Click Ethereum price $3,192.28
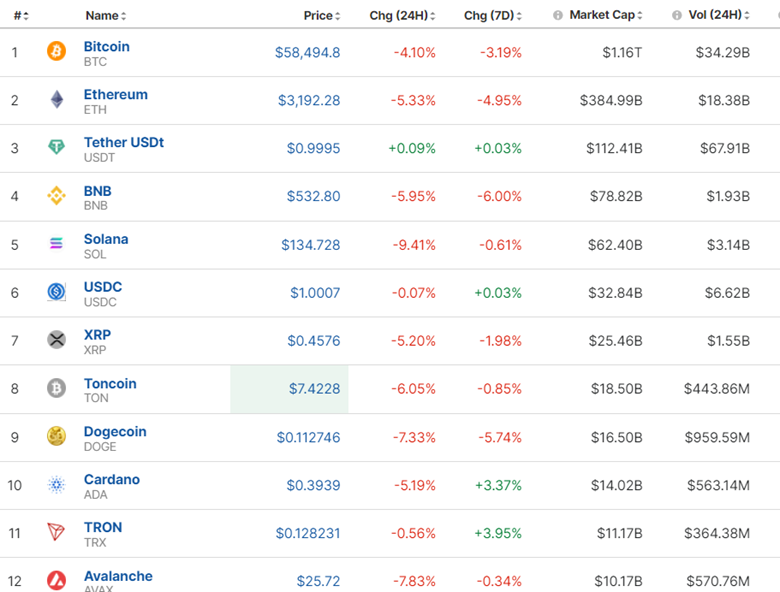 [309, 100]
